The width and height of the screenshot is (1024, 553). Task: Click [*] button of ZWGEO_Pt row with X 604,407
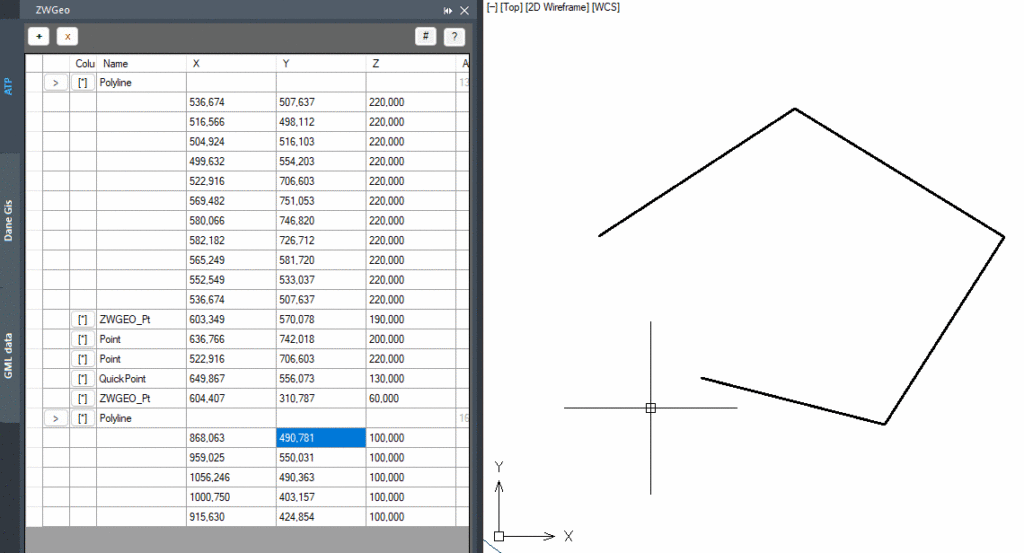click(x=83, y=398)
